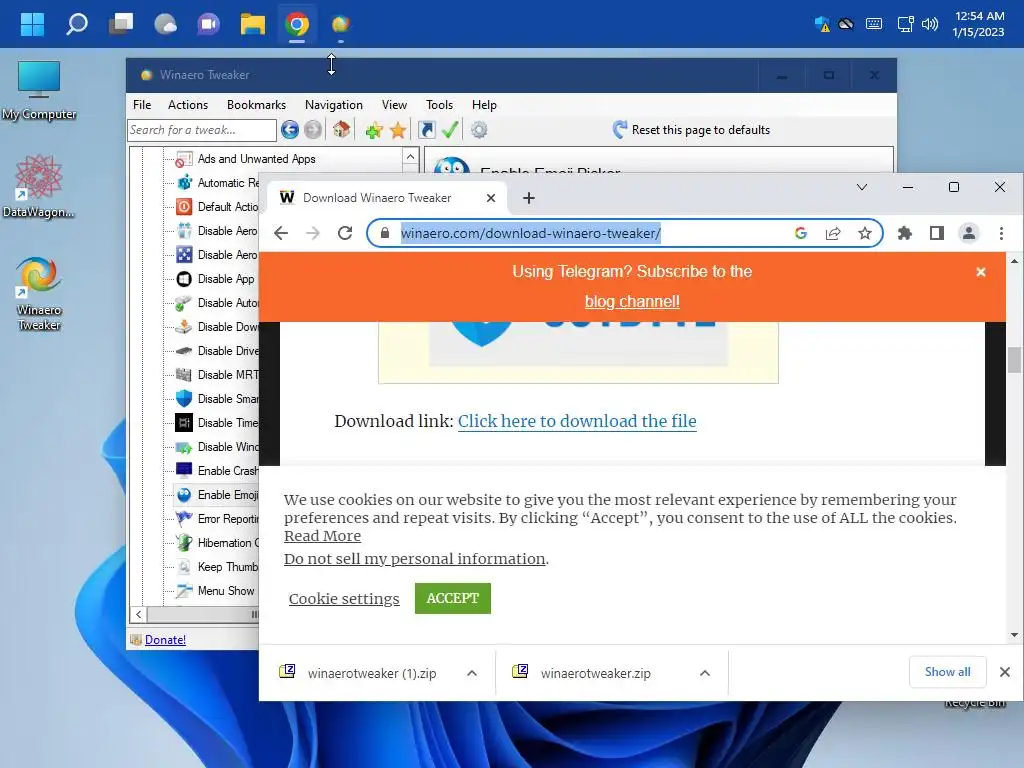
Task: Click the shortcut arrow icon in the Winaero toolbar
Action: (426, 130)
